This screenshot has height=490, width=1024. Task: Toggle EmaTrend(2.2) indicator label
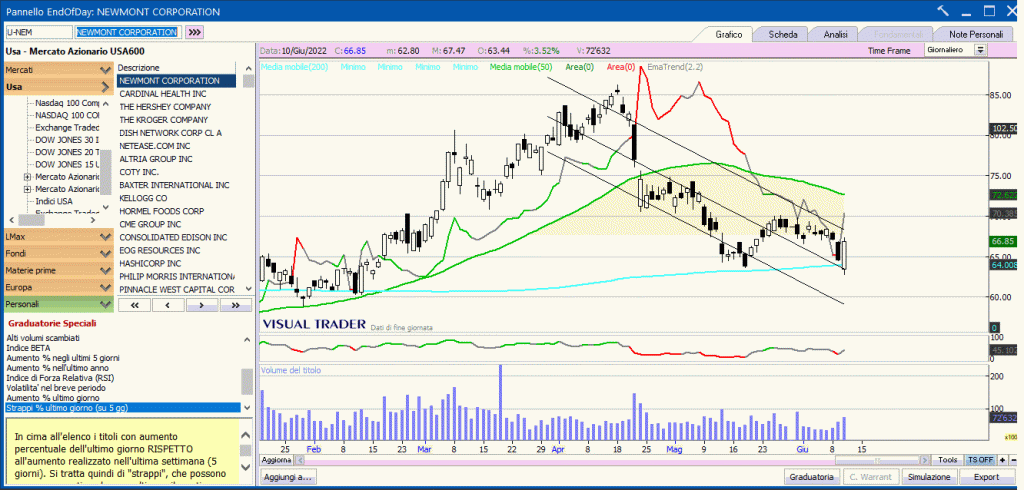[675, 67]
